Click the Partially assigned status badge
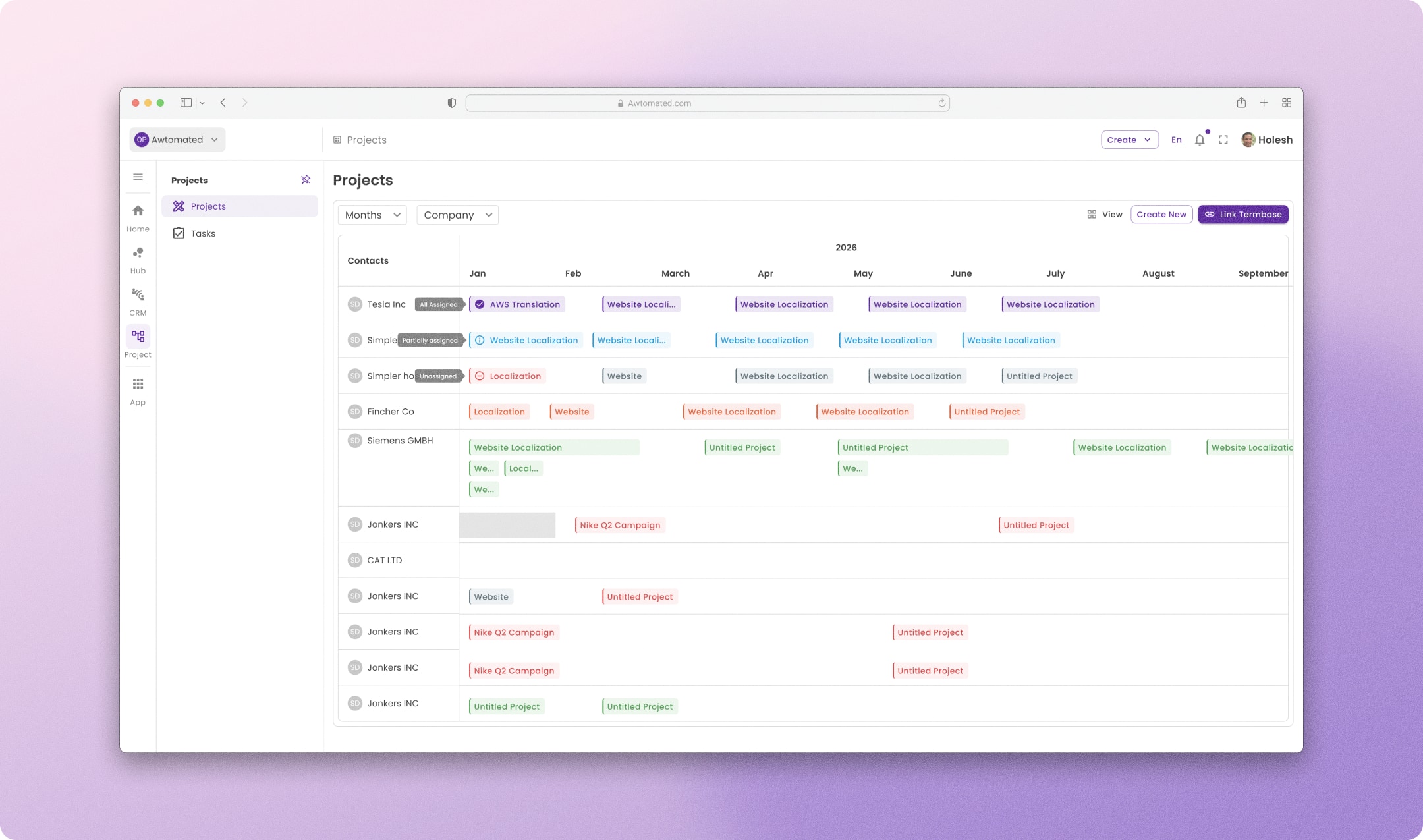The height and width of the screenshot is (840, 1423). [431, 340]
